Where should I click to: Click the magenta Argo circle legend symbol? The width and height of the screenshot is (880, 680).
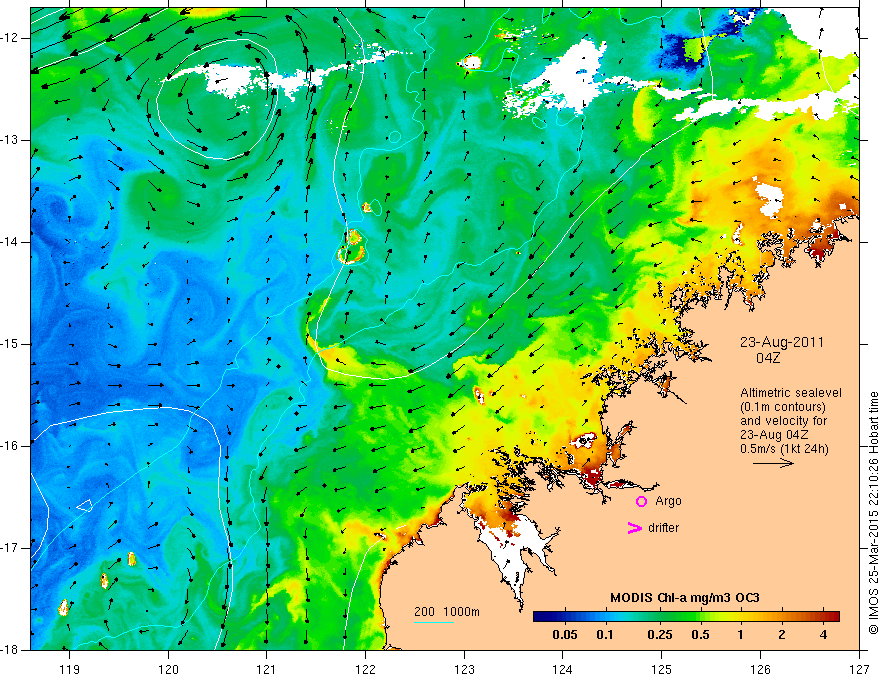point(641,501)
